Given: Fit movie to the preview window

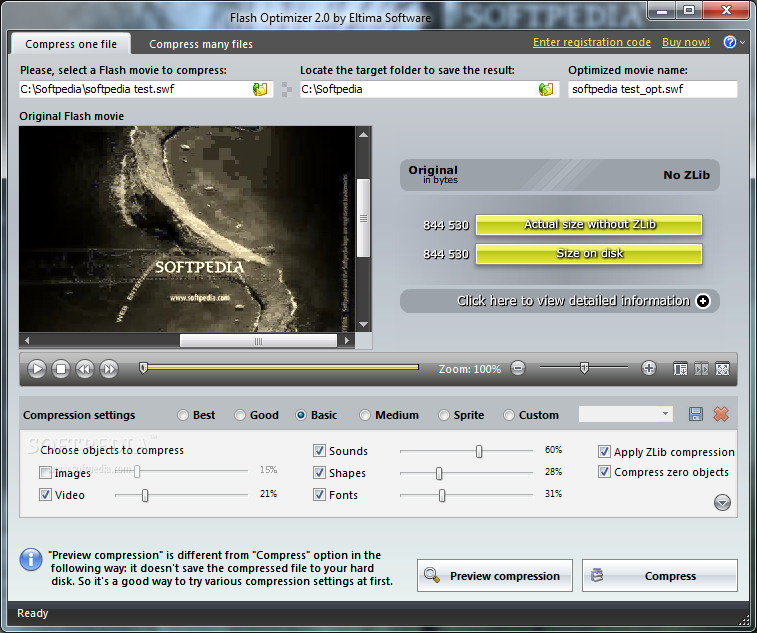Looking at the screenshot, I should (x=722, y=369).
